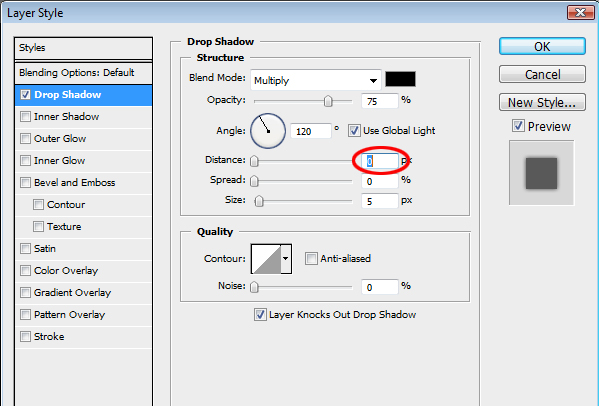Expand the Contour picker dropdown arrow
Image resolution: width=599 pixels, height=406 pixels.
[x=286, y=259]
